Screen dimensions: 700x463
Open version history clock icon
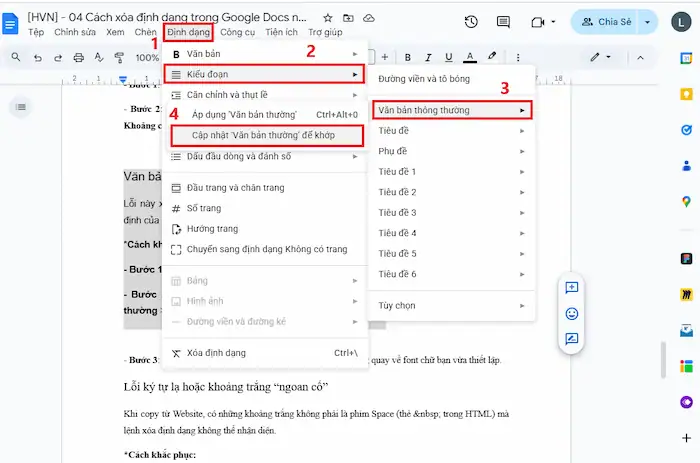point(471,22)
